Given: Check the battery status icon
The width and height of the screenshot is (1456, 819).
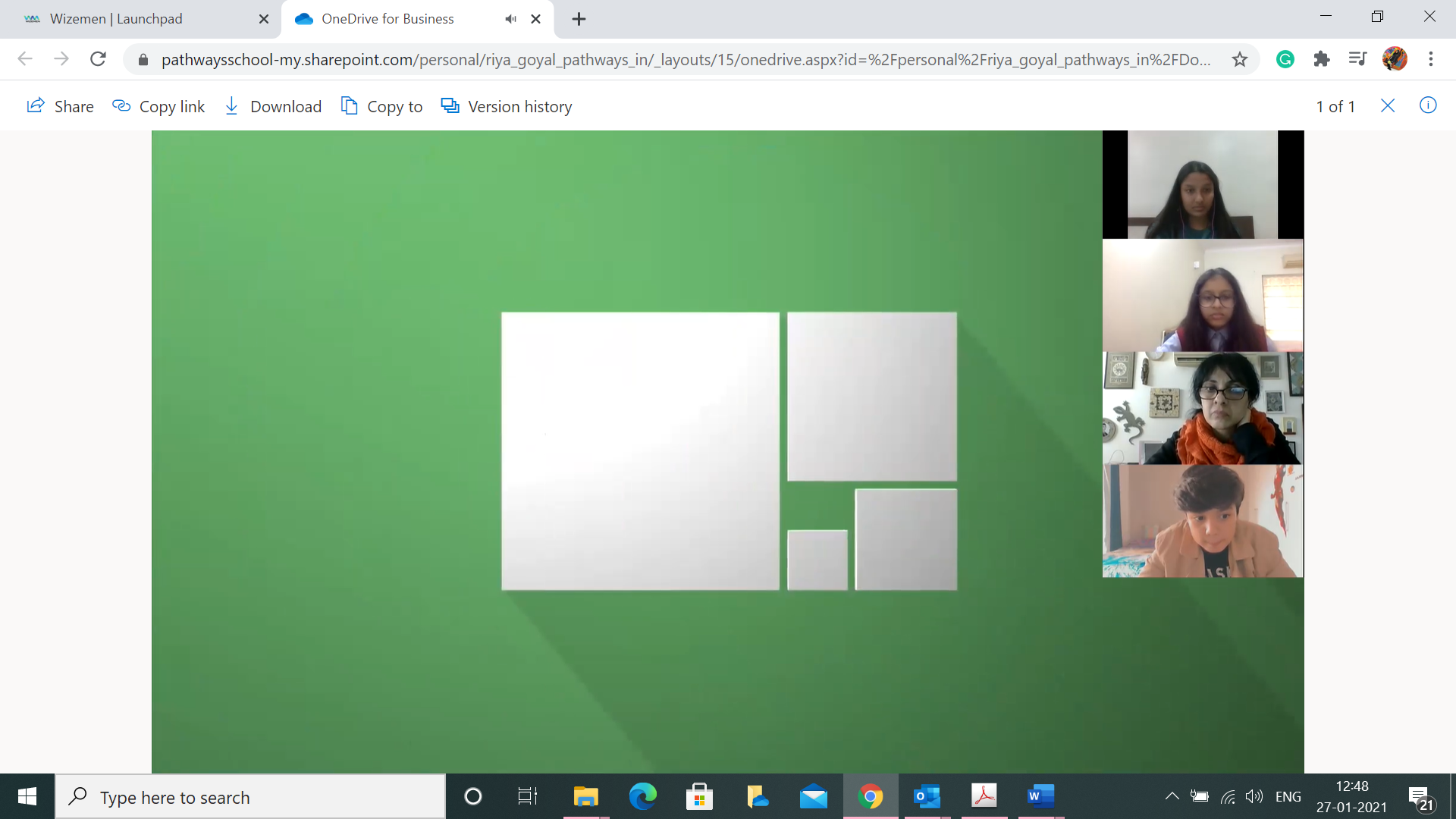Looking at the screenshot, I should tap(1200, 796).
